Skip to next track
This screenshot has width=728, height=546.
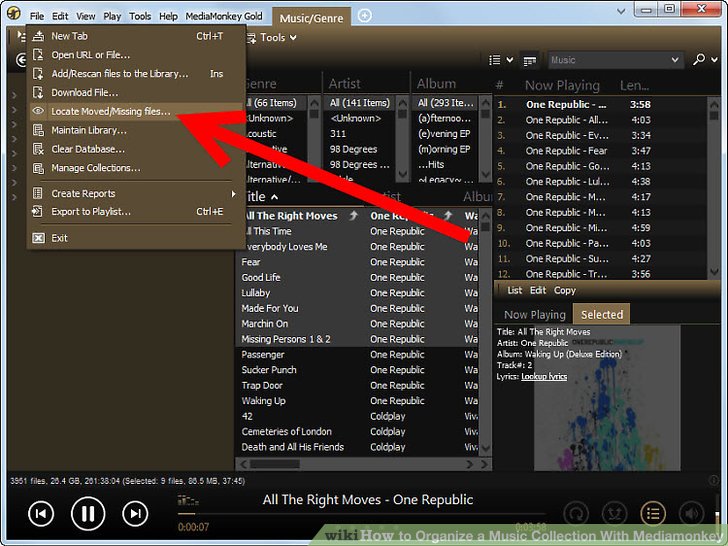coord(135,514)
